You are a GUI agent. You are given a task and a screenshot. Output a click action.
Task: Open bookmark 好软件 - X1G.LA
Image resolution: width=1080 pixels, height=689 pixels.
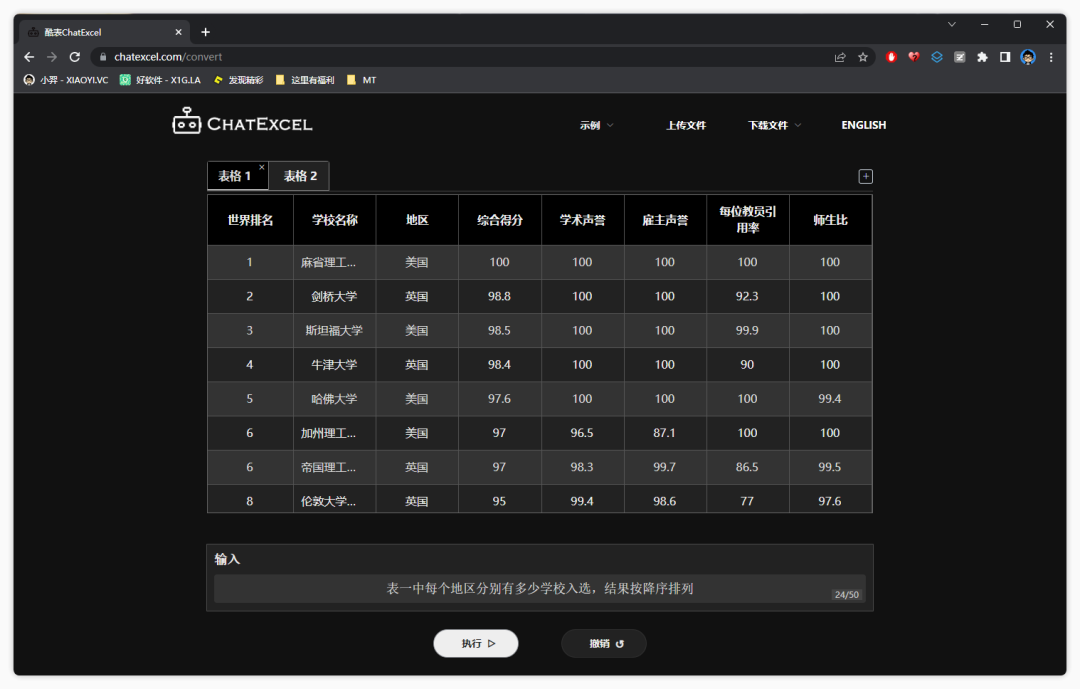click(x=160, y=80)
